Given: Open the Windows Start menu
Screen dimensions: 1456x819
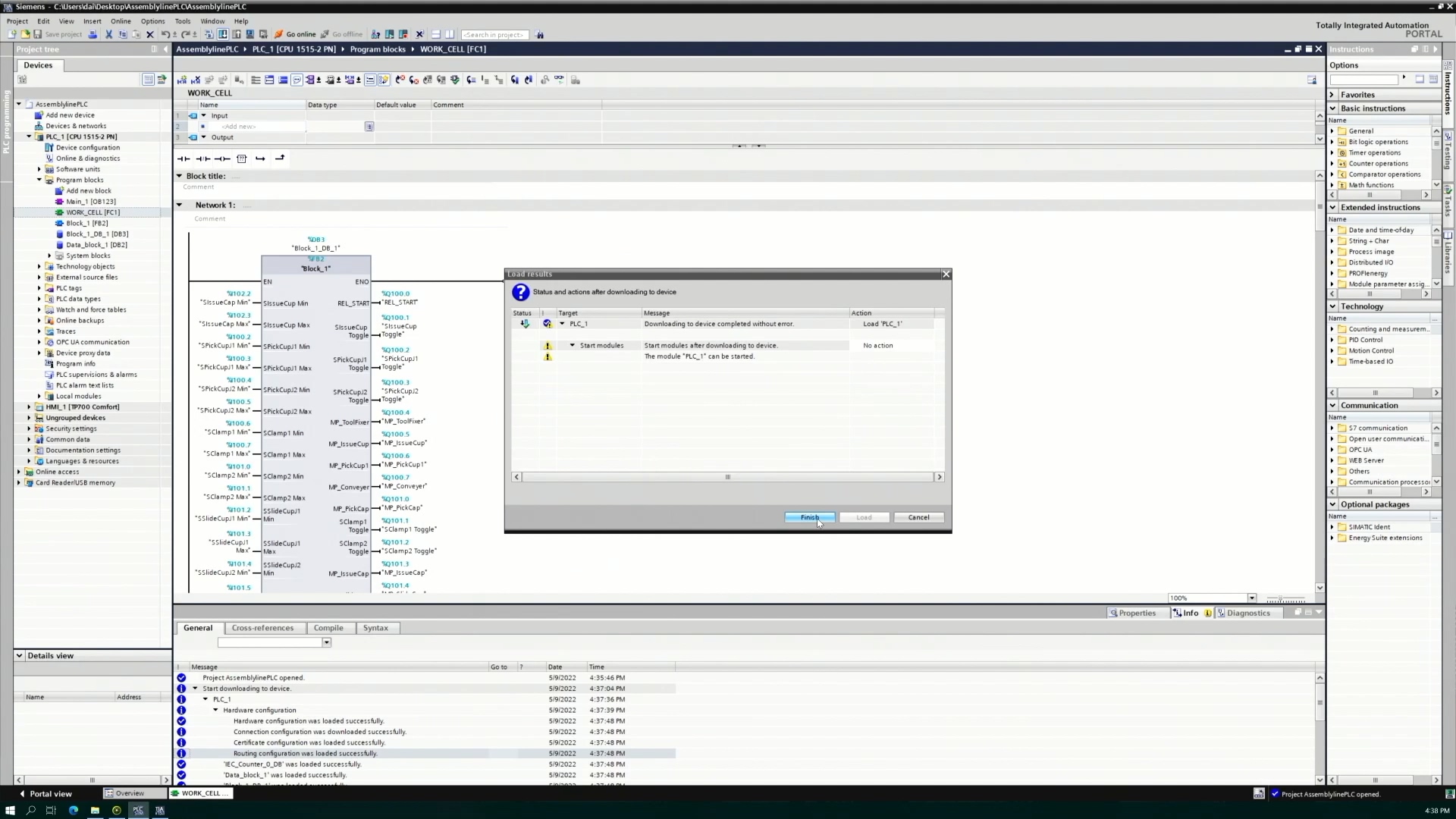Looking at the screenshot, I should pos(11,810).
